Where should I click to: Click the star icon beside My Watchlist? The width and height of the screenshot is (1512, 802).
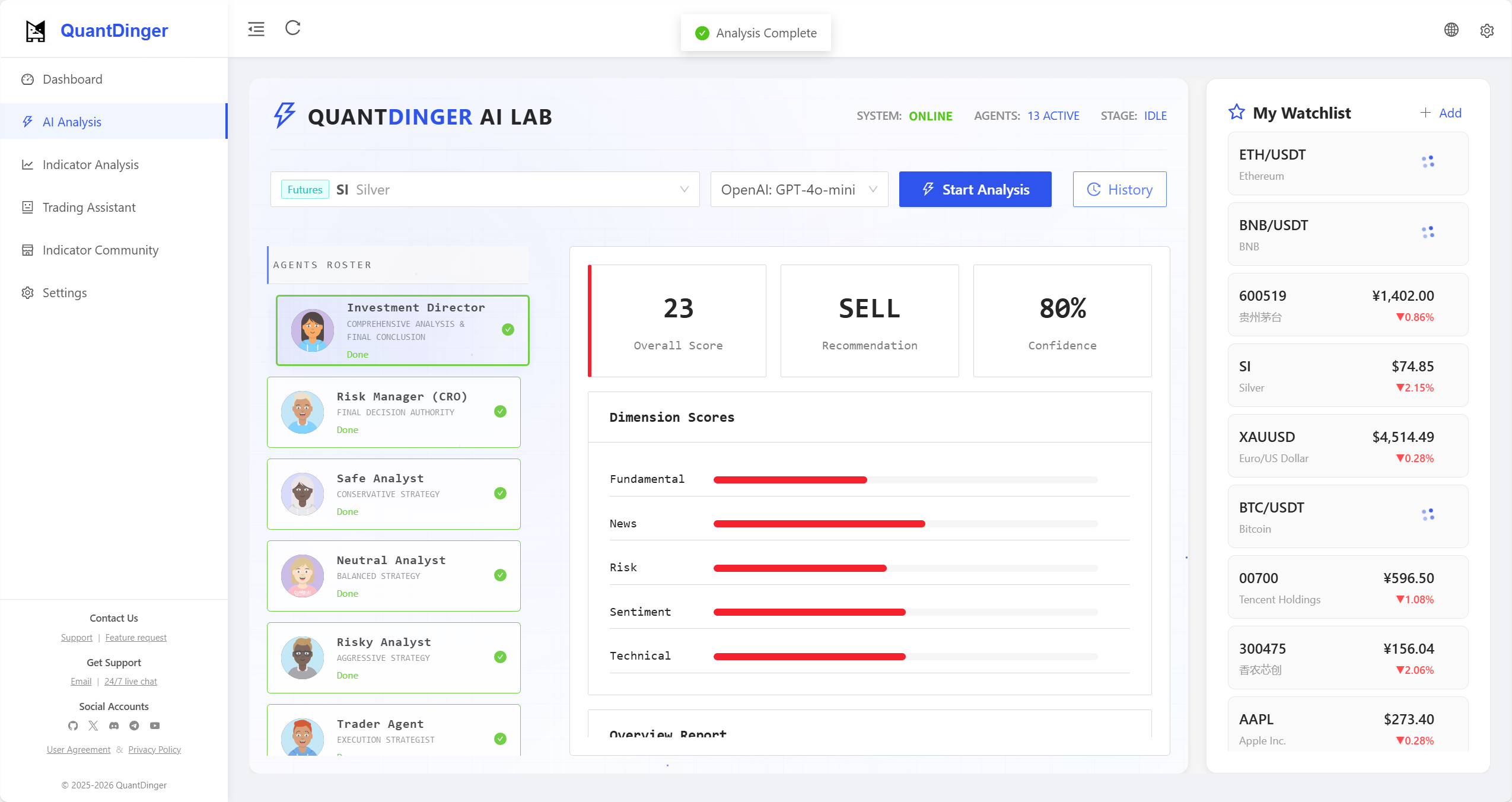click(1236, 112)
